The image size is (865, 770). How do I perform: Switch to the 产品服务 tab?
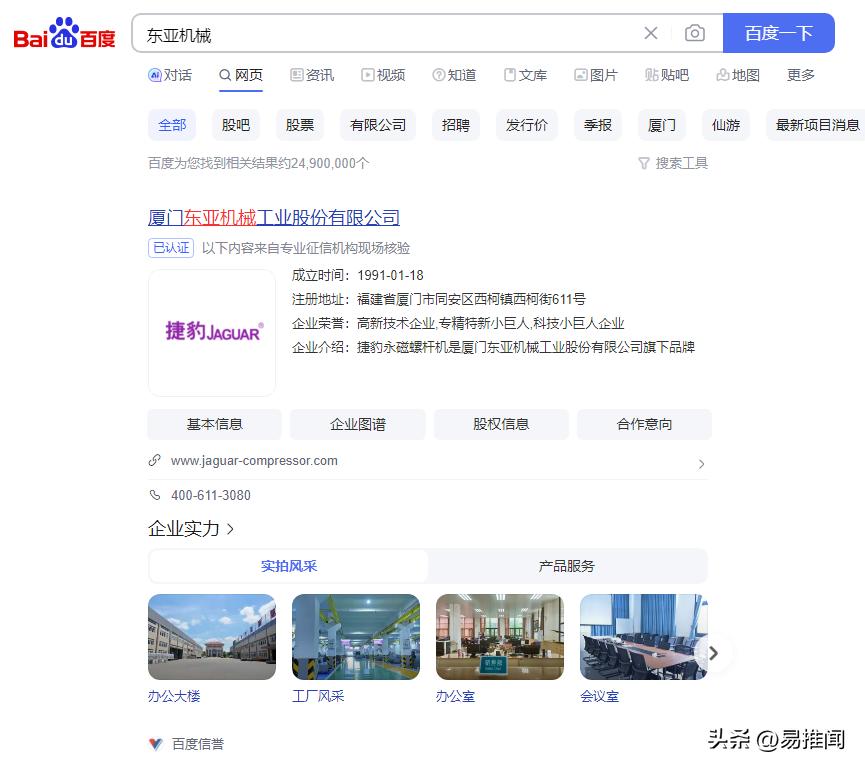click(x=567, y=565)
